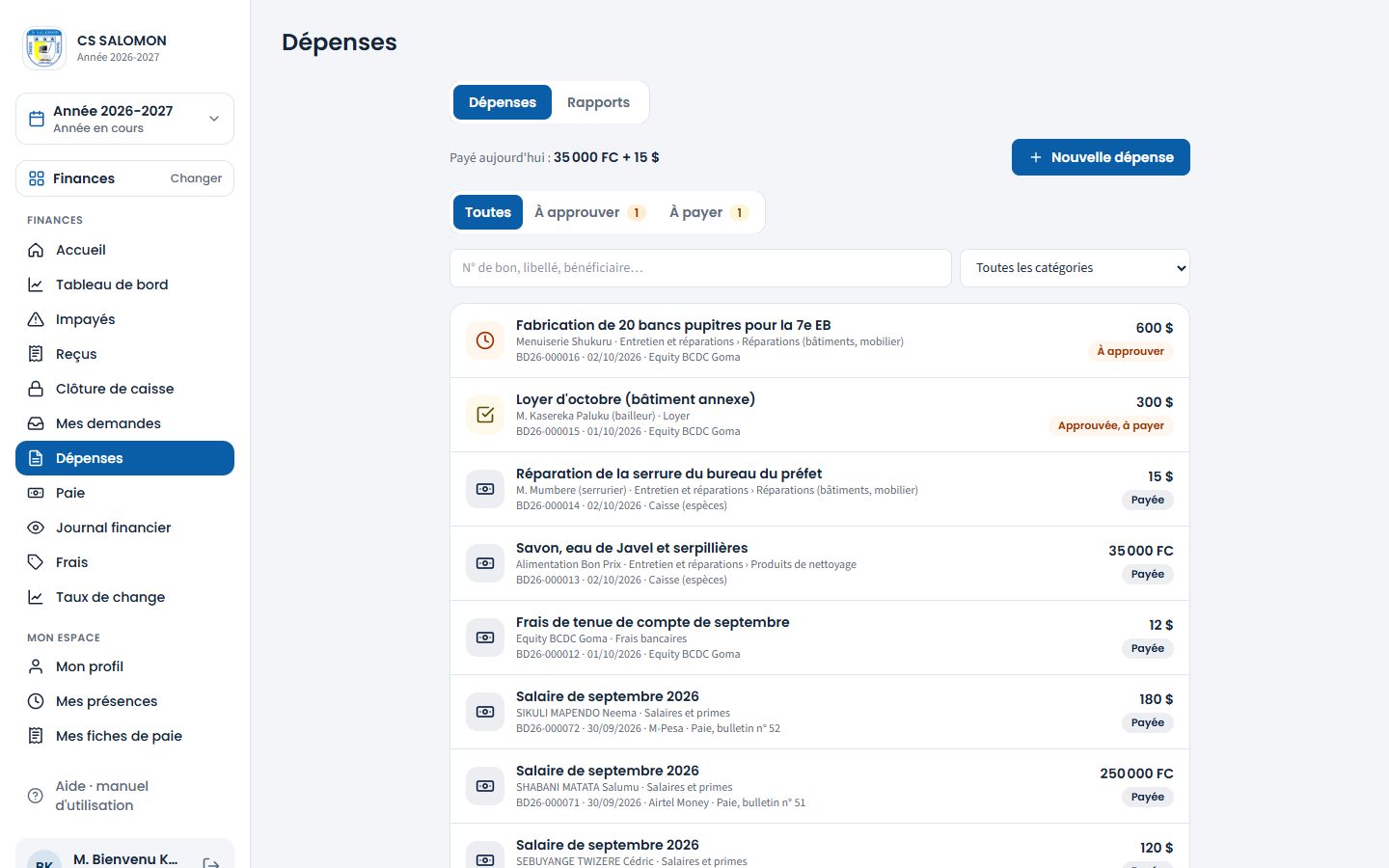Click the Frais tag icon

(36, 562)
